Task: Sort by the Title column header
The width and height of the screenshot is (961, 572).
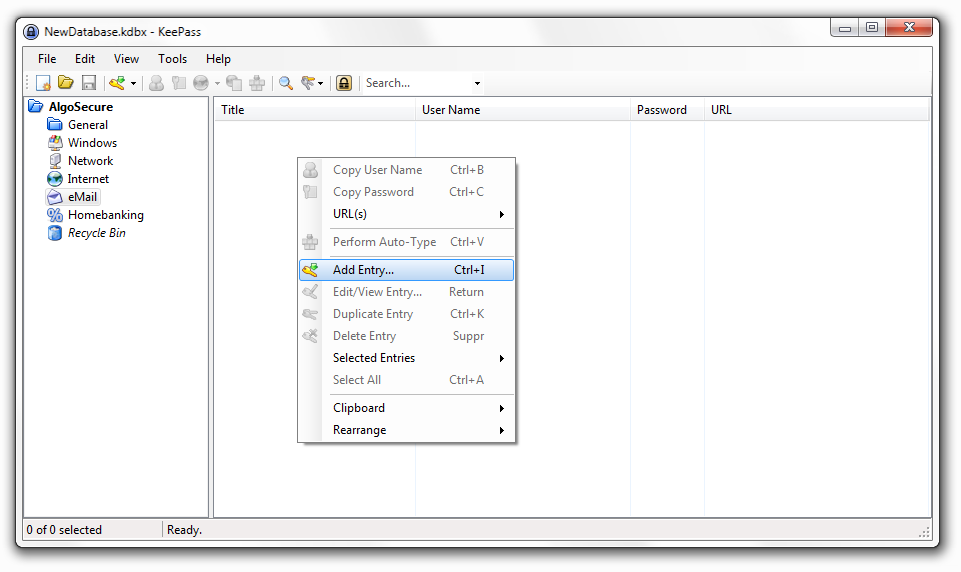Action: 315,110
